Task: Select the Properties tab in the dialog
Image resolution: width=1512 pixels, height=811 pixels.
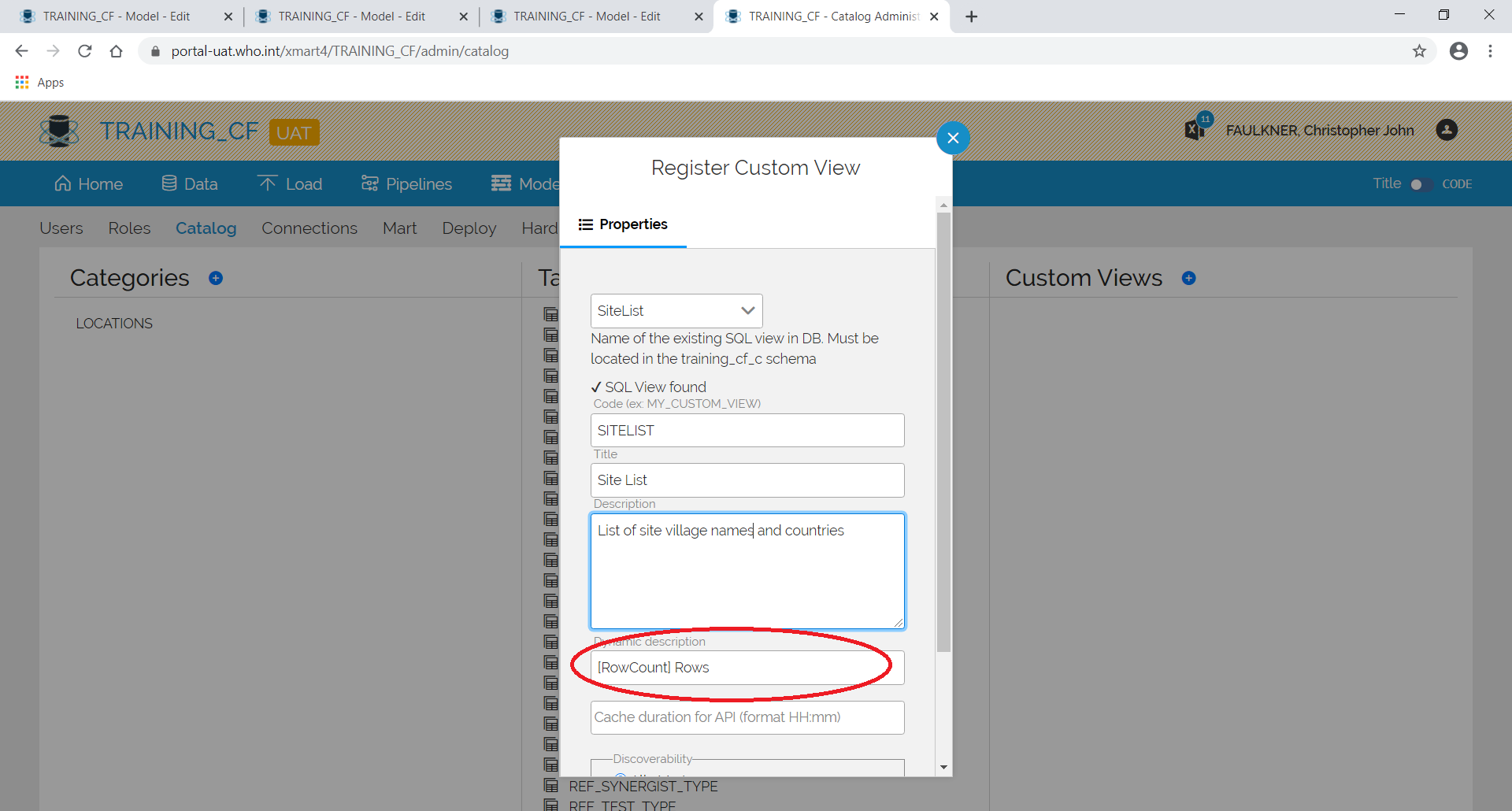Action: tap(623, 224)
